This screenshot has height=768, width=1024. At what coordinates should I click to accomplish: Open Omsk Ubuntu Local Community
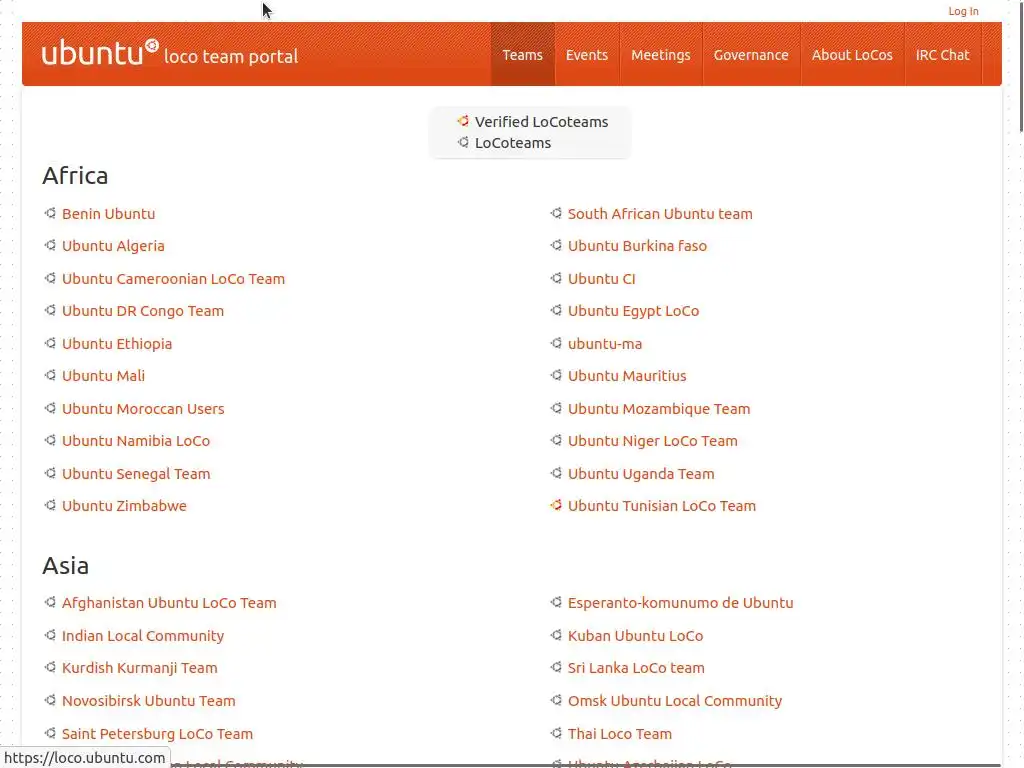point(675,700)
